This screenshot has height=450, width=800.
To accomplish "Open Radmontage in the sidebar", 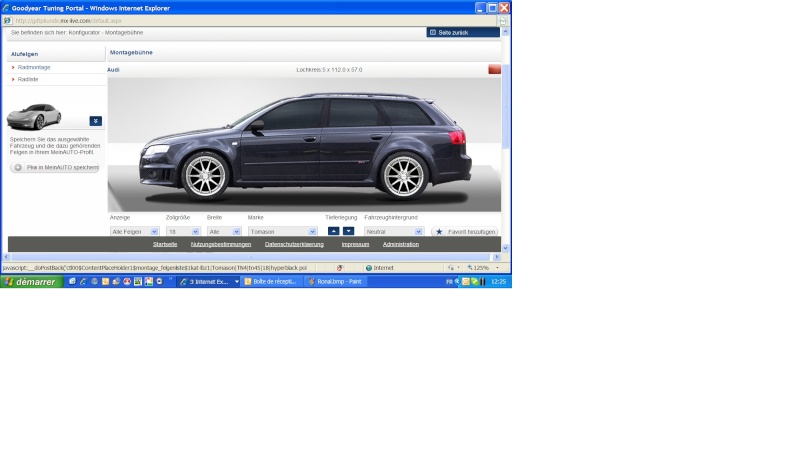I will click(34, 67).
